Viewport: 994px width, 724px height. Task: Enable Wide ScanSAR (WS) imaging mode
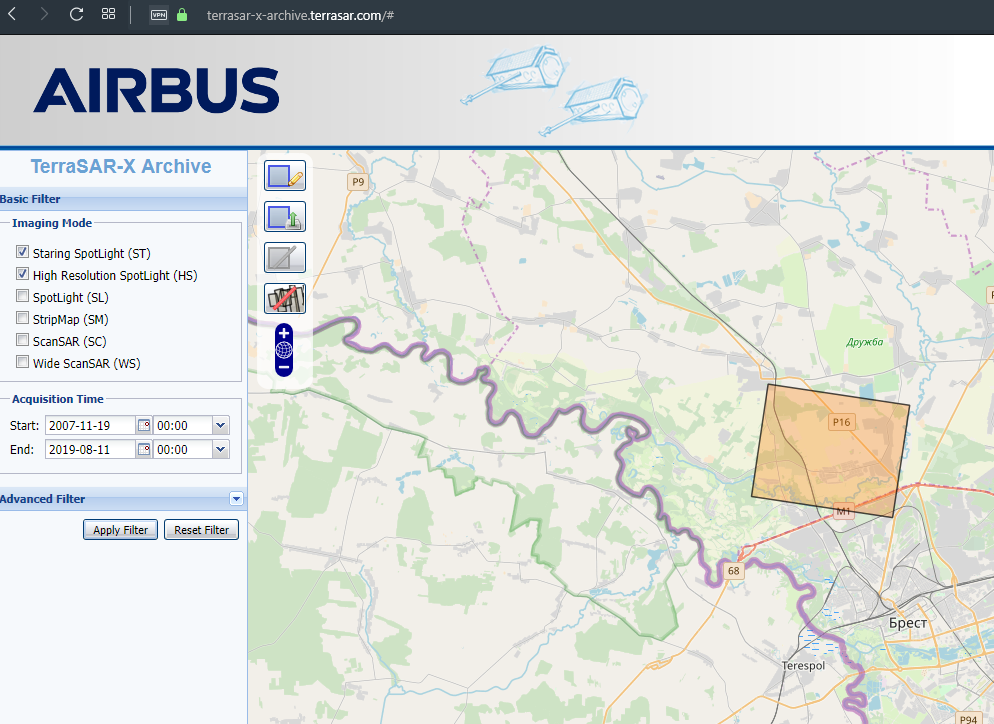click(23, 362)
